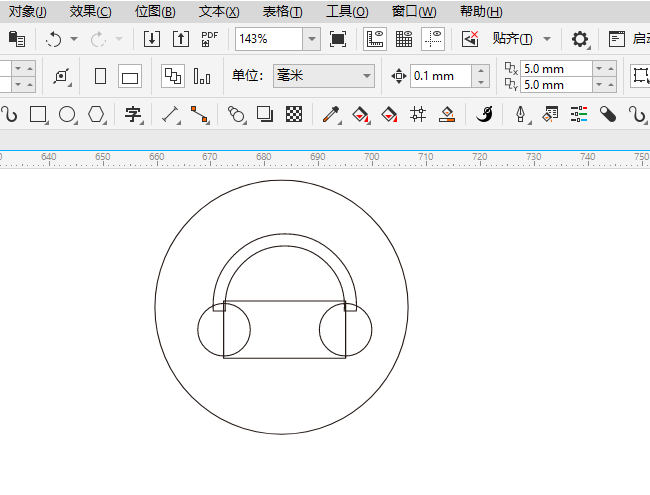650x495 pixels.
Task: Click the Drop Shadow tool
Action: pos(265,114)
